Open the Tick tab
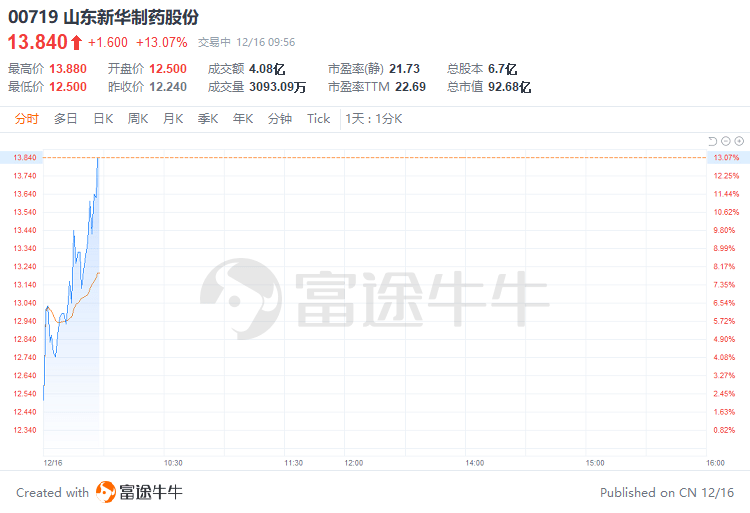Image resolution: width=750 pixels, height=513 pixels. [319, 119]
